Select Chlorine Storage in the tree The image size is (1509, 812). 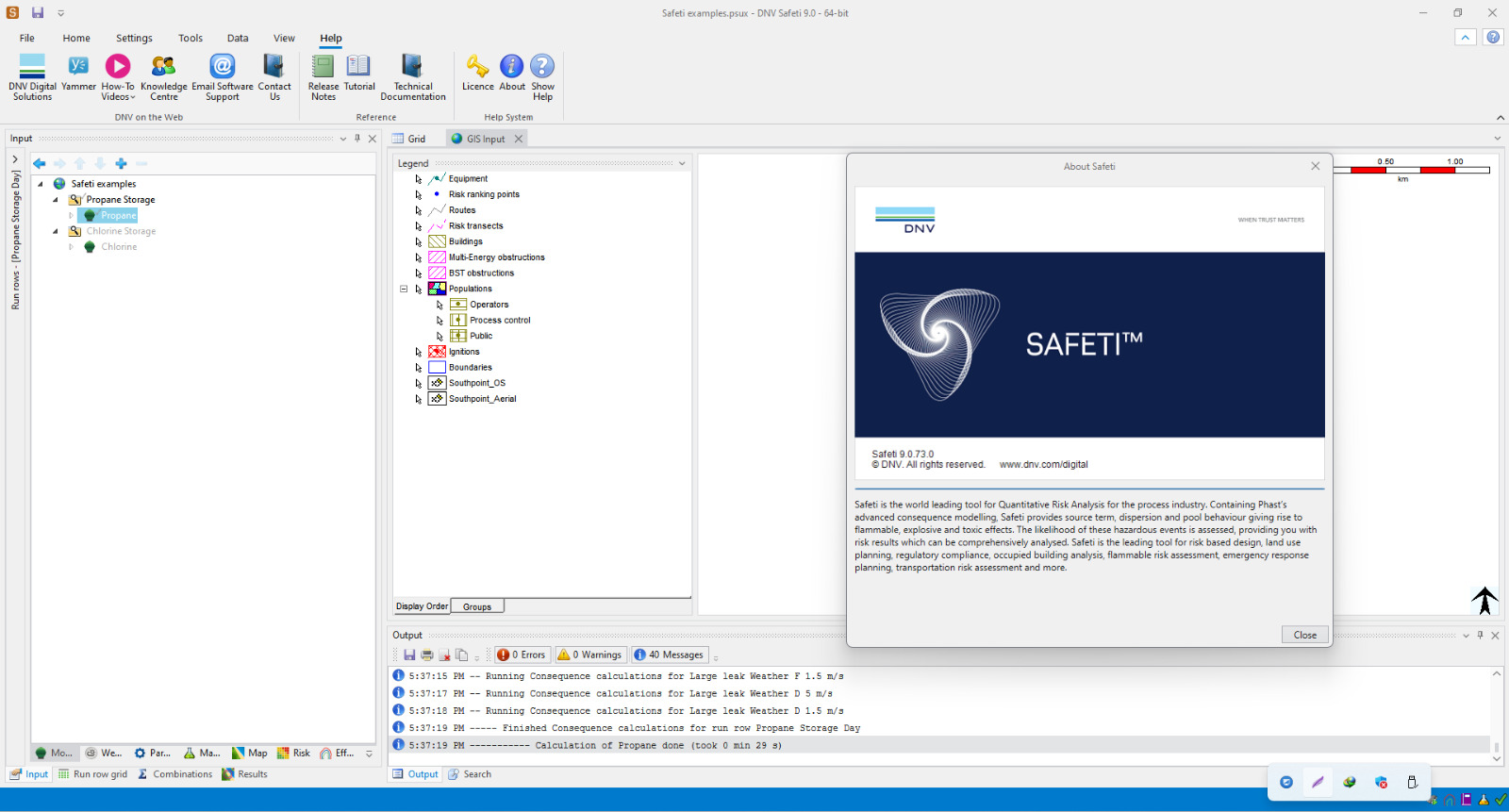(121, 231)
